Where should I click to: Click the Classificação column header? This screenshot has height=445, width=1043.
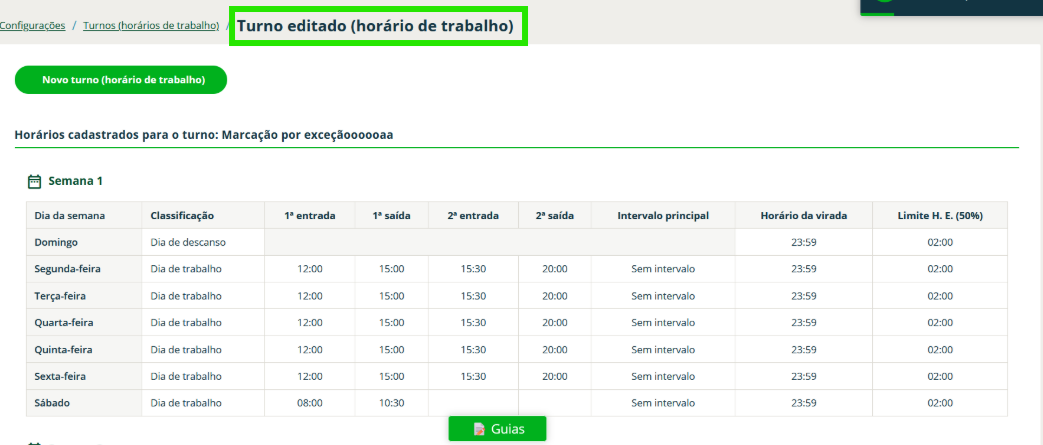(182, 215)
